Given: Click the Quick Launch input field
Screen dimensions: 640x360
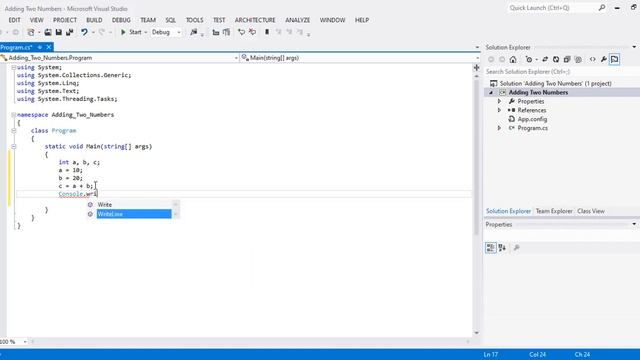Looking at the screenshot, I should click(552, 8).
